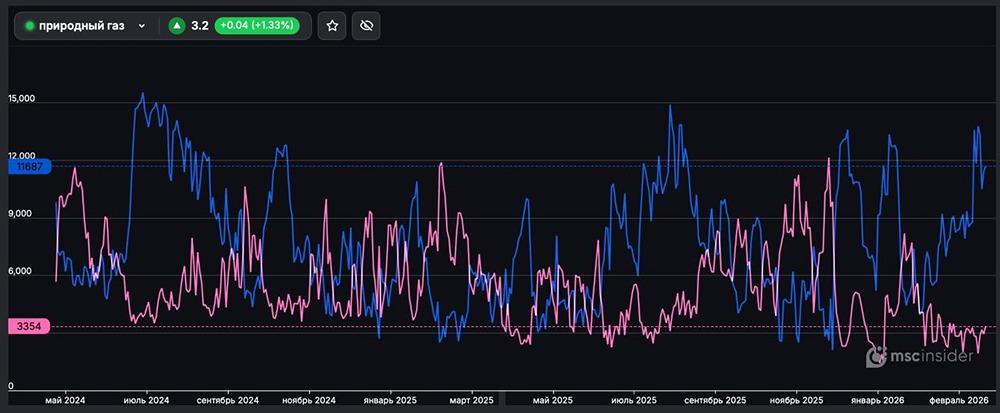Toggle the crossed-eye hide series button
Viewport: 1000px width, 413px height.
[367, 26]
